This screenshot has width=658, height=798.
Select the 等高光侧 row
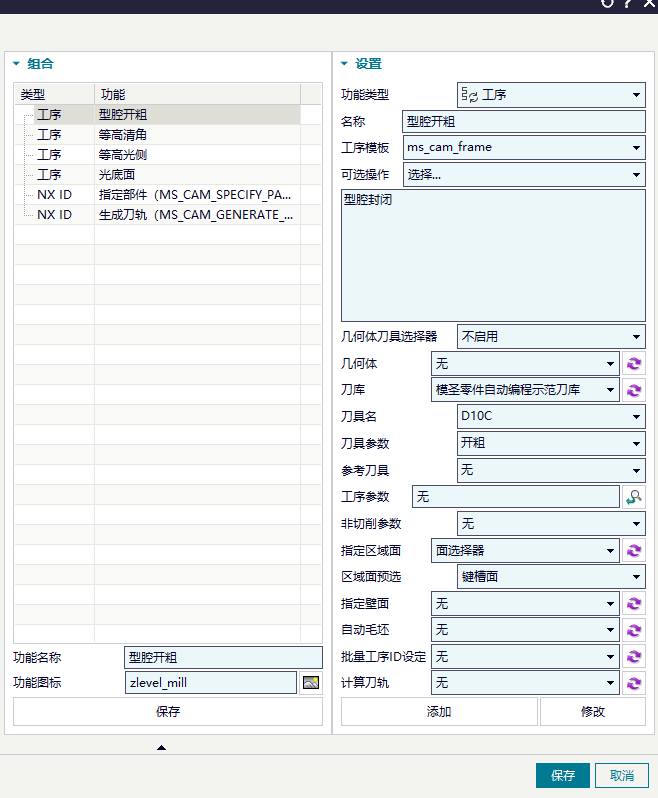168,155
